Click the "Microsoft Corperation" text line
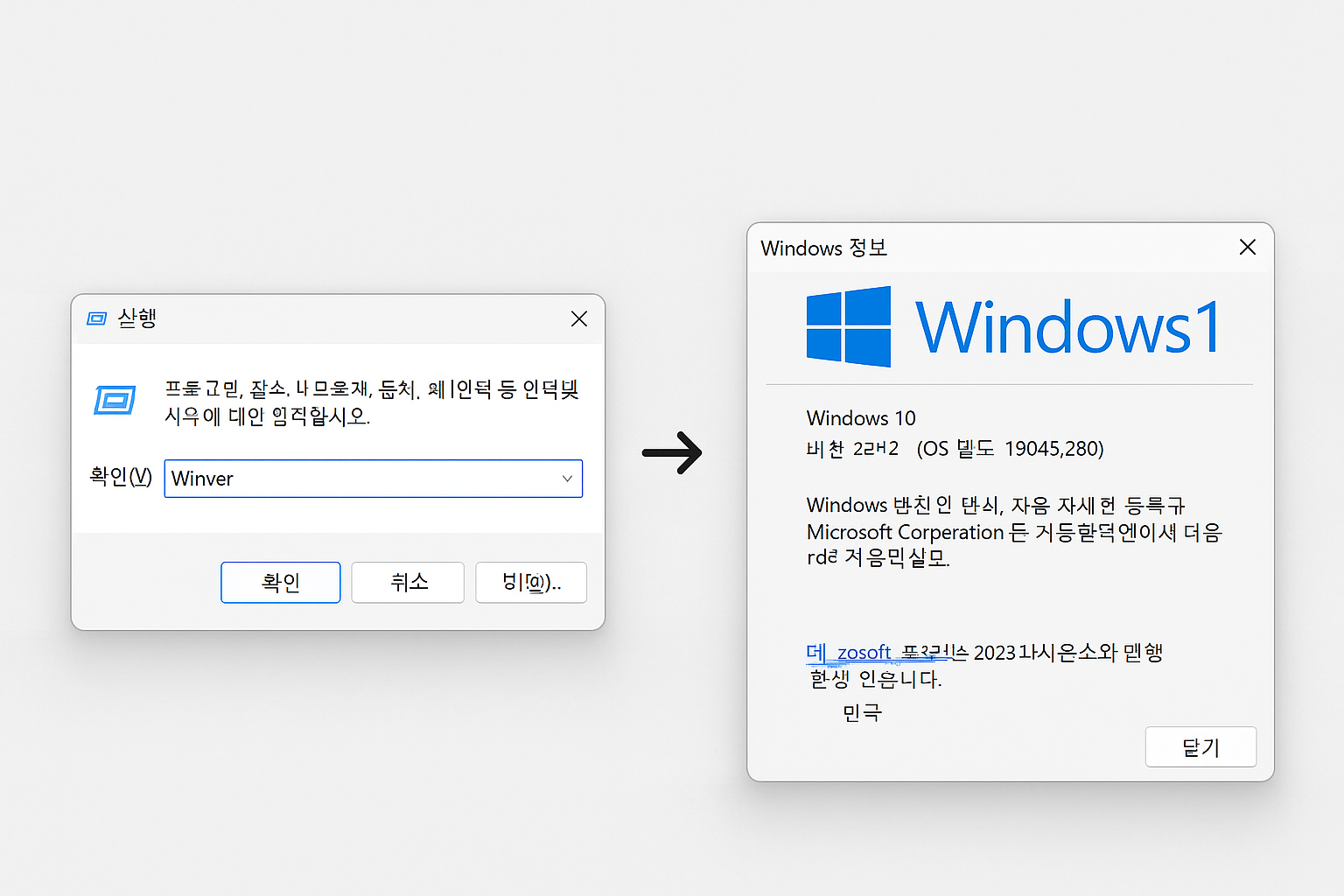The image size is (1344, 896). pos(1014,532)
